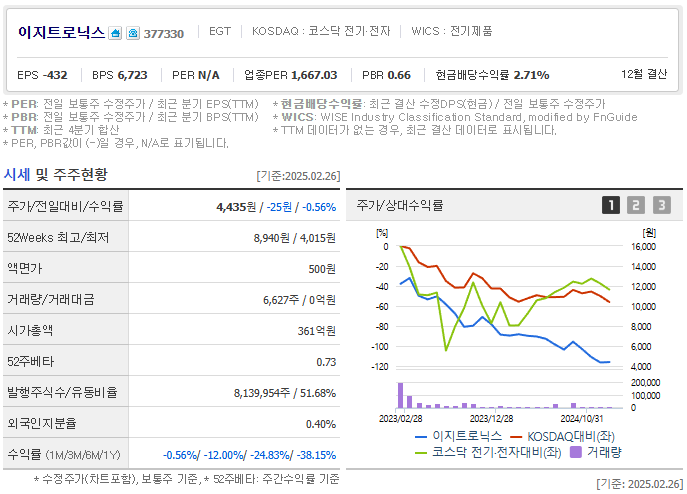687x494 pixels.
Task: Click the 시세 및 주주현황 section heading
Action: pyautogui.click(x=56, y=174)
